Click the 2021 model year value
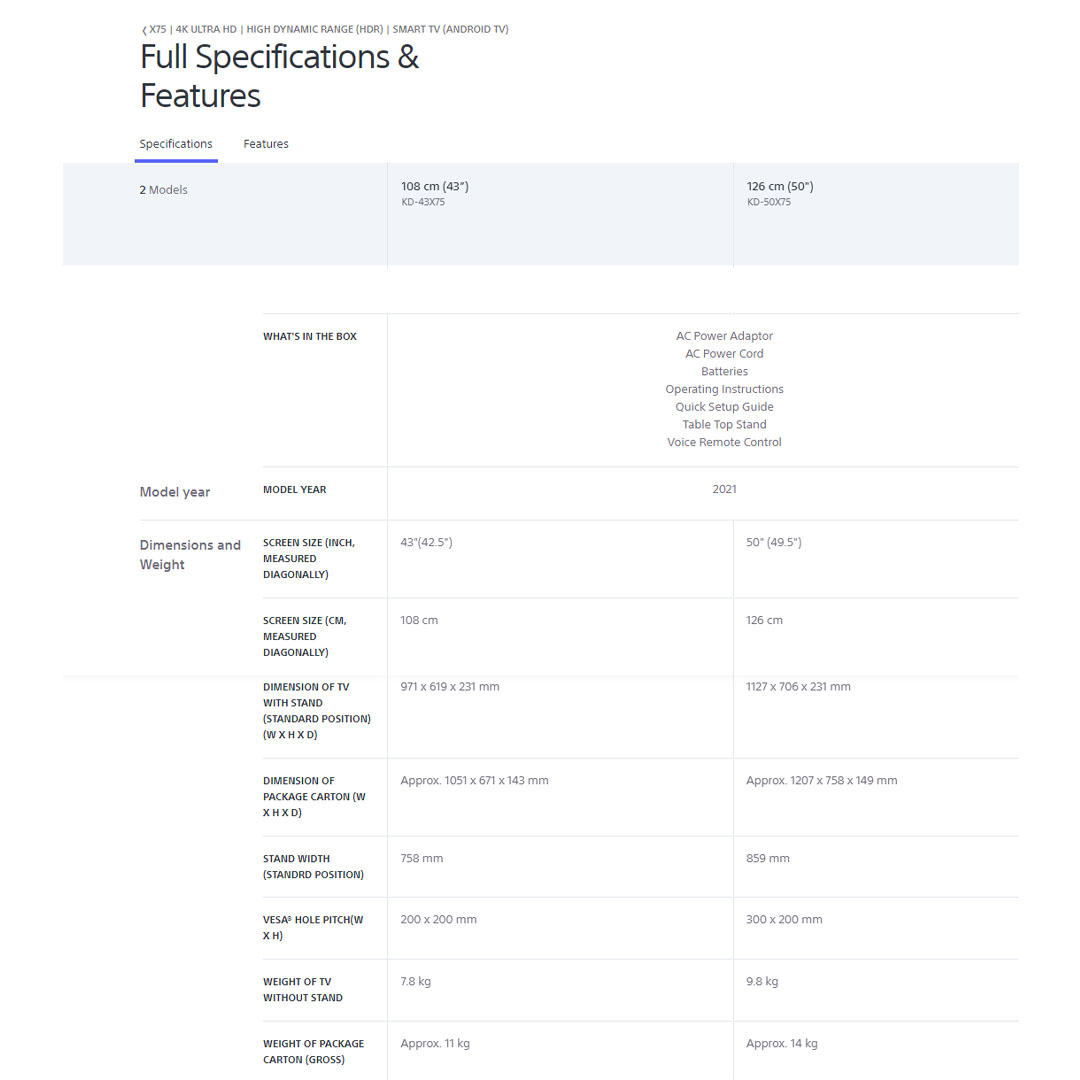This screenshot has width=1080, height=1080. 724,489
